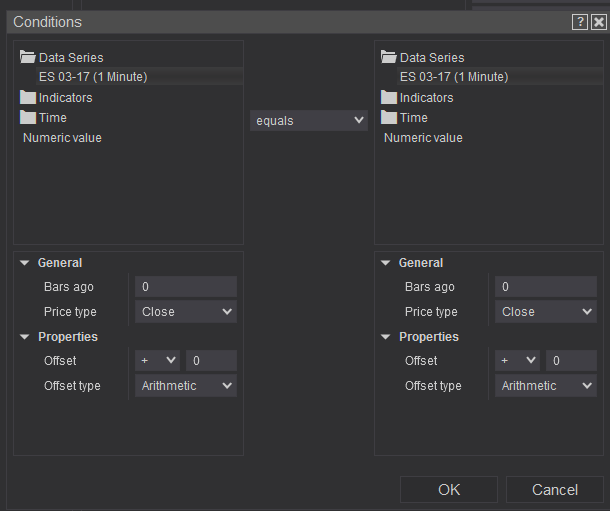The image size is (610, 511).
Task: Collapse the right Properties section
Action: pos(386,337)
